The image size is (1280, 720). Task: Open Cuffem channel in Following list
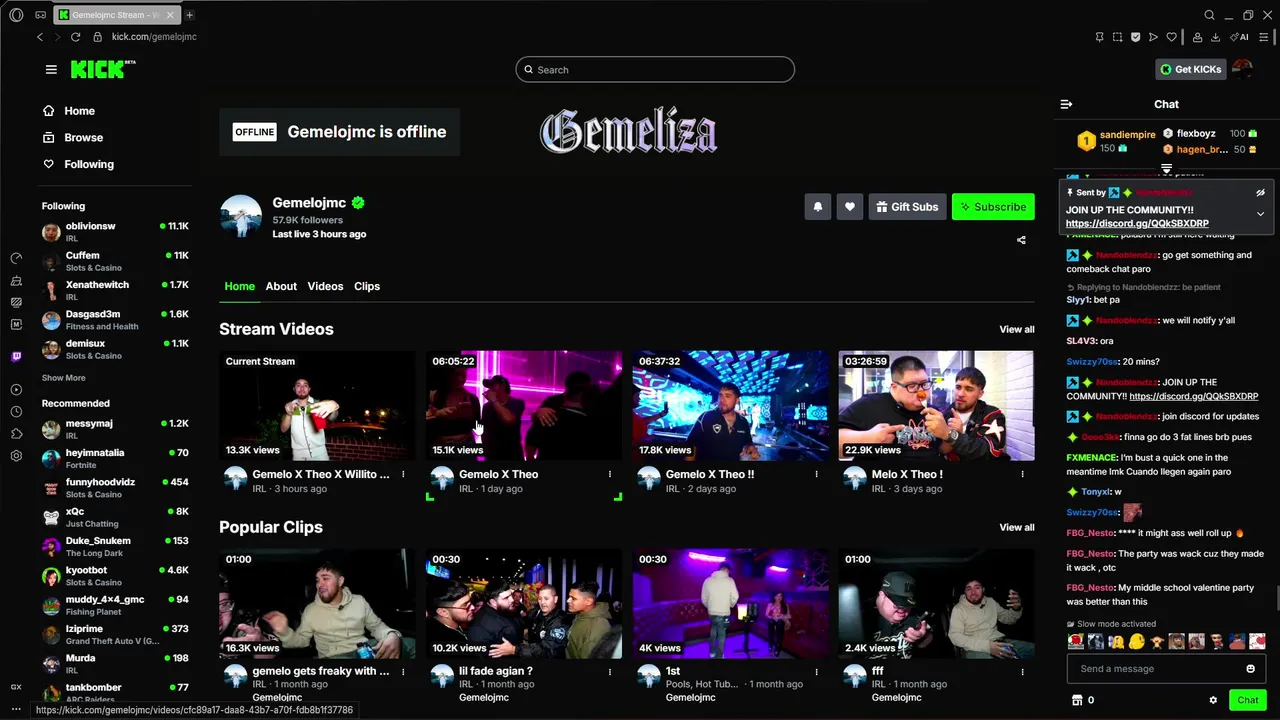(116, 261)
